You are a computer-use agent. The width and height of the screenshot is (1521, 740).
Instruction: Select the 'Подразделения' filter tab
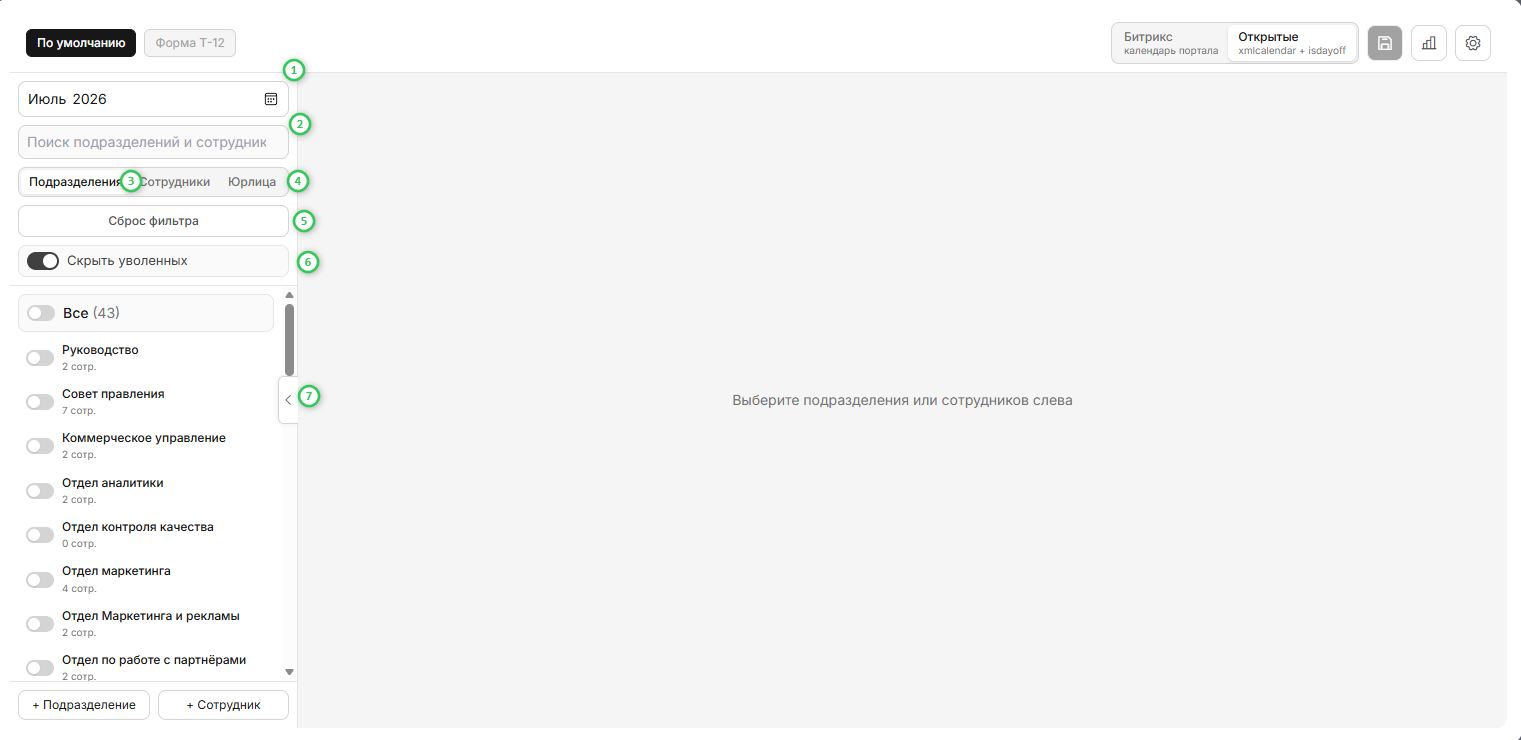[x=75, y=182]
